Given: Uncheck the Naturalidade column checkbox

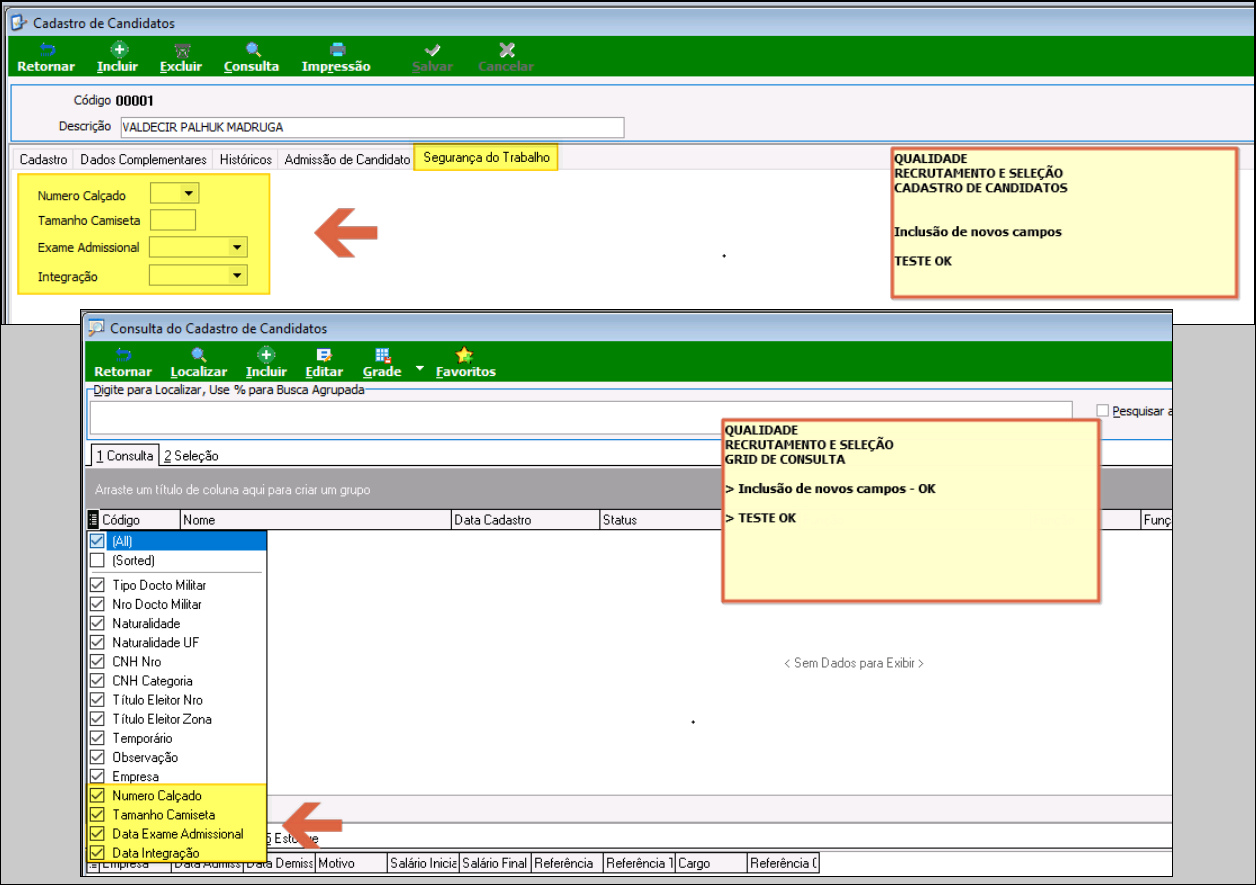Looking at the screenshot, I should click(x=97, y=623).
